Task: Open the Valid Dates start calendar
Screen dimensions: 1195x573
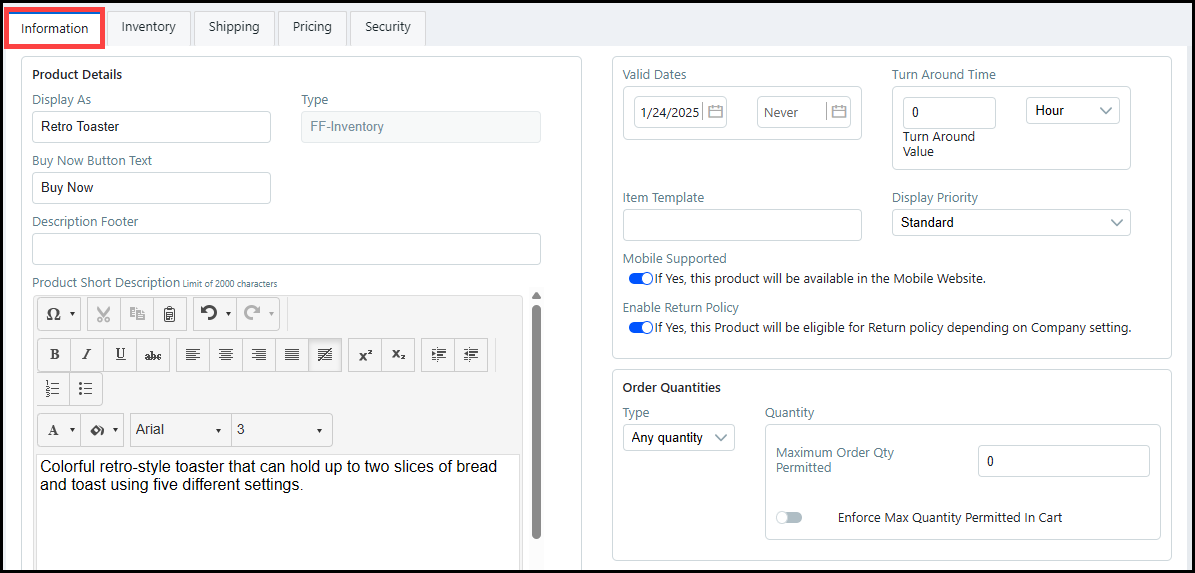Action: click(x=715, y=112)
